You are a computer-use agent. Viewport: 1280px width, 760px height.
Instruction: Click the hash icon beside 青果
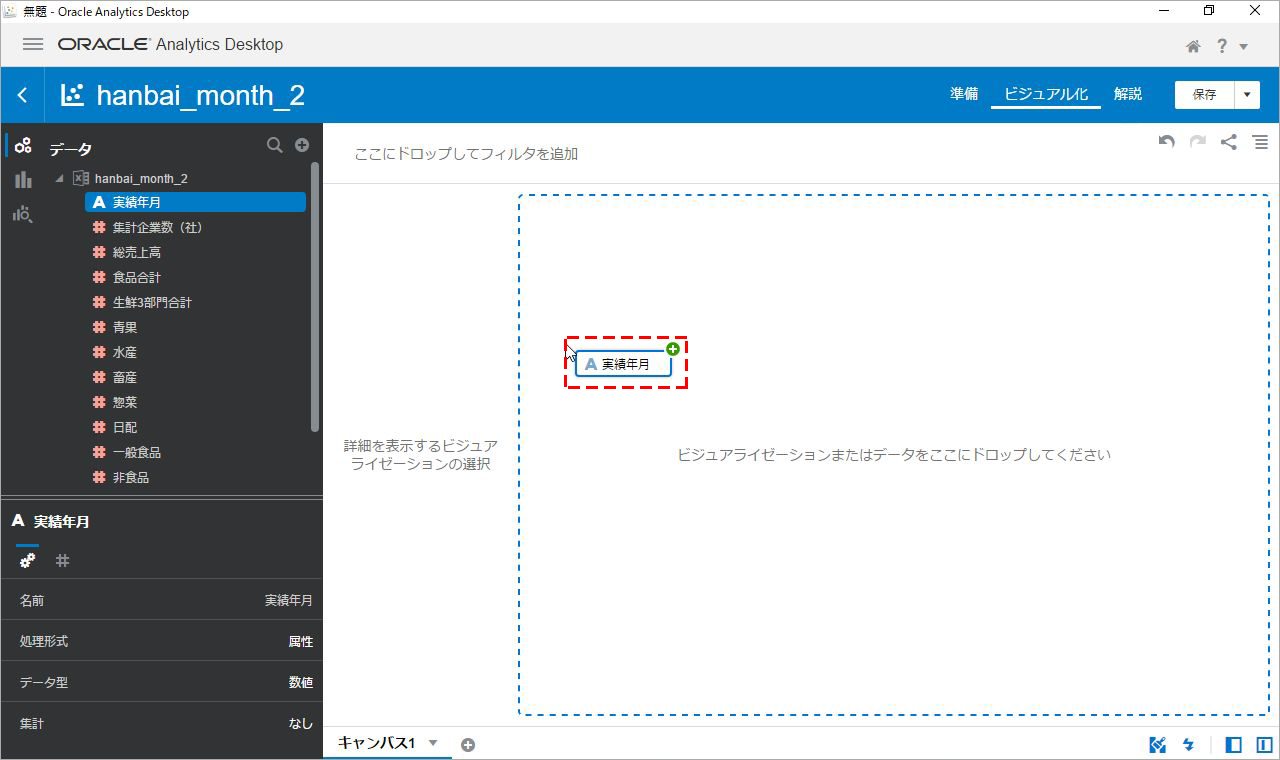[x=99, y=327]
